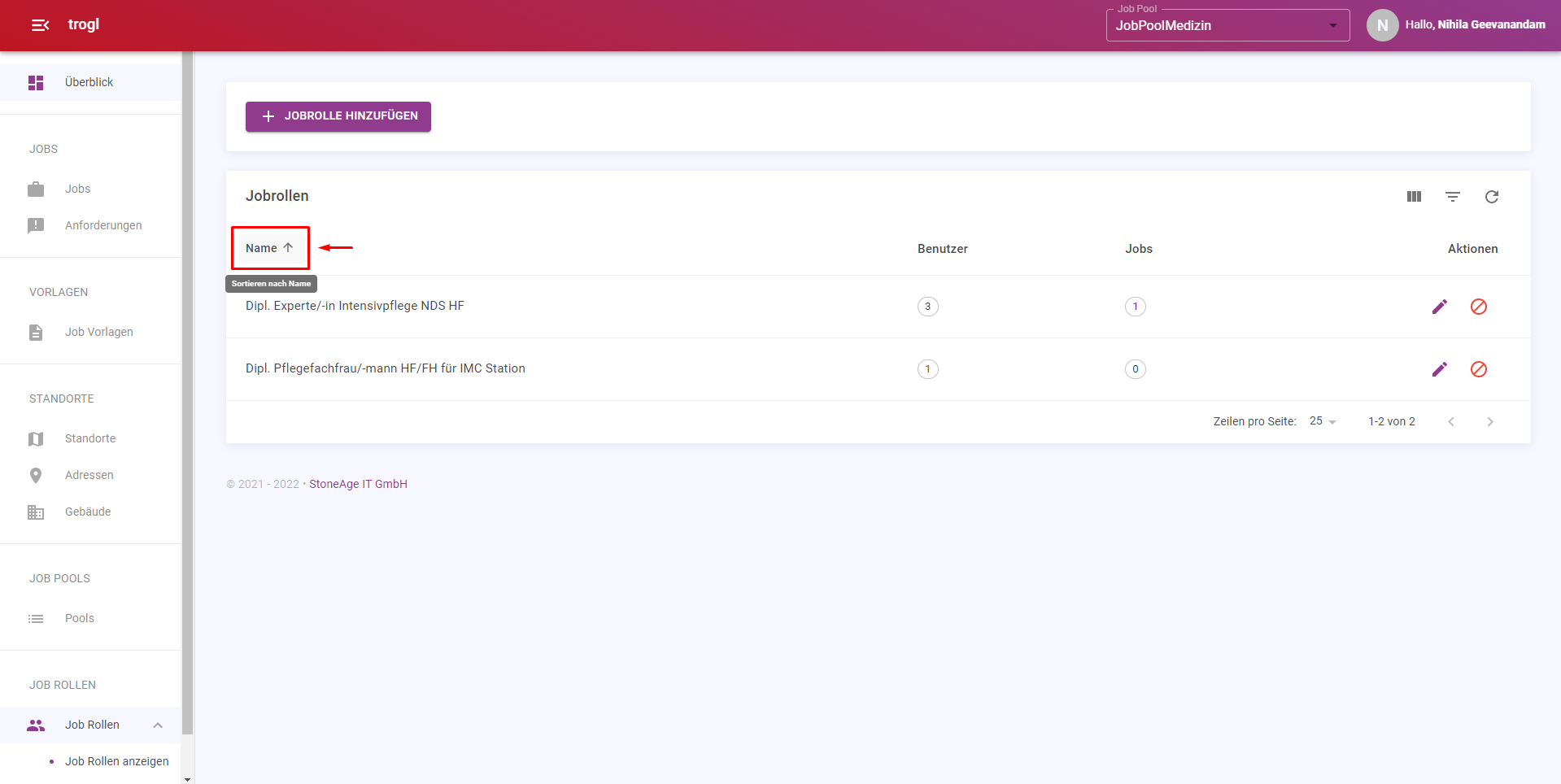The height and width of the screenshot is (784, 1561).
Task: Deactivate the Intensivpflege NDS HF role
Action: coord(1479,307)
